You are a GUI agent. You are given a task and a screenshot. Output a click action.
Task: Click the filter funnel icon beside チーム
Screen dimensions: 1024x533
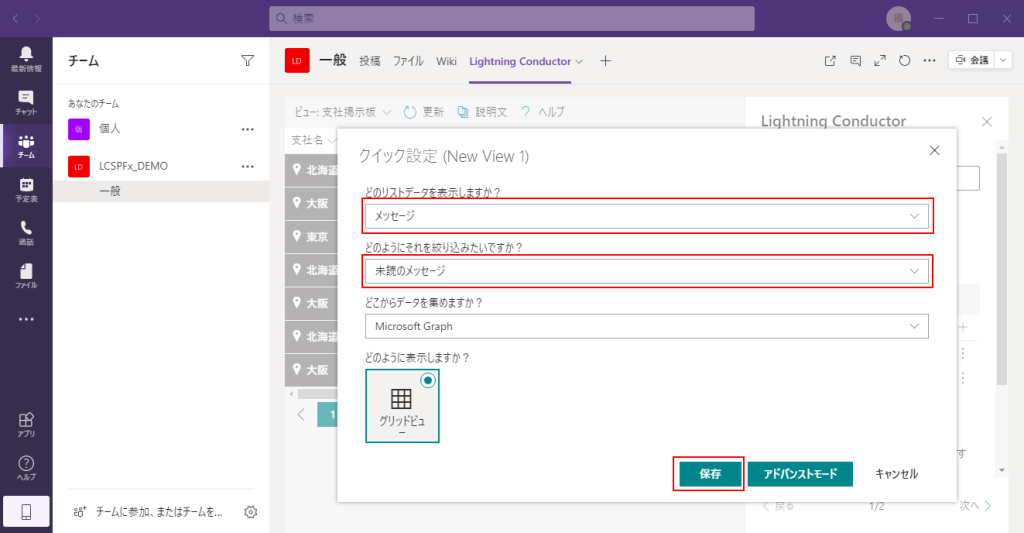247,61
